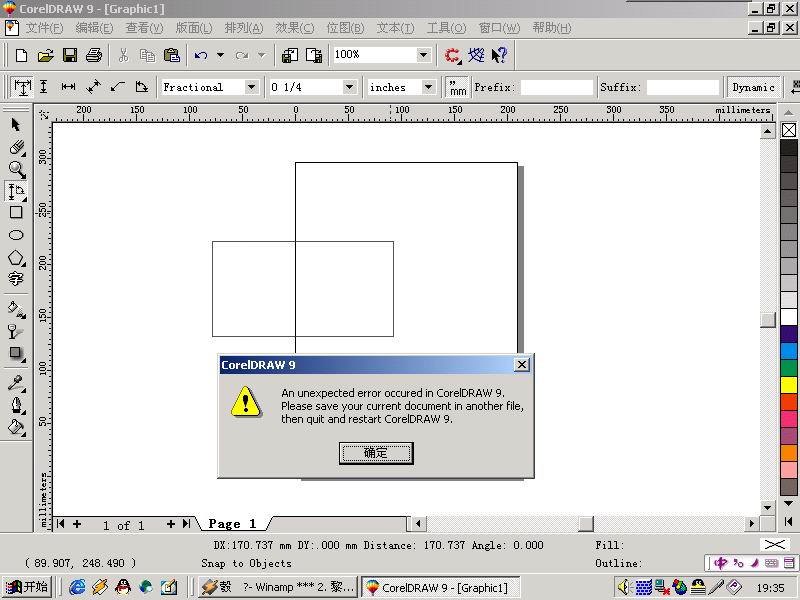The width and height of the screenshot is (800, 600).
Task: Click the volume speaker tray icon
Action: tap(623, 587)
